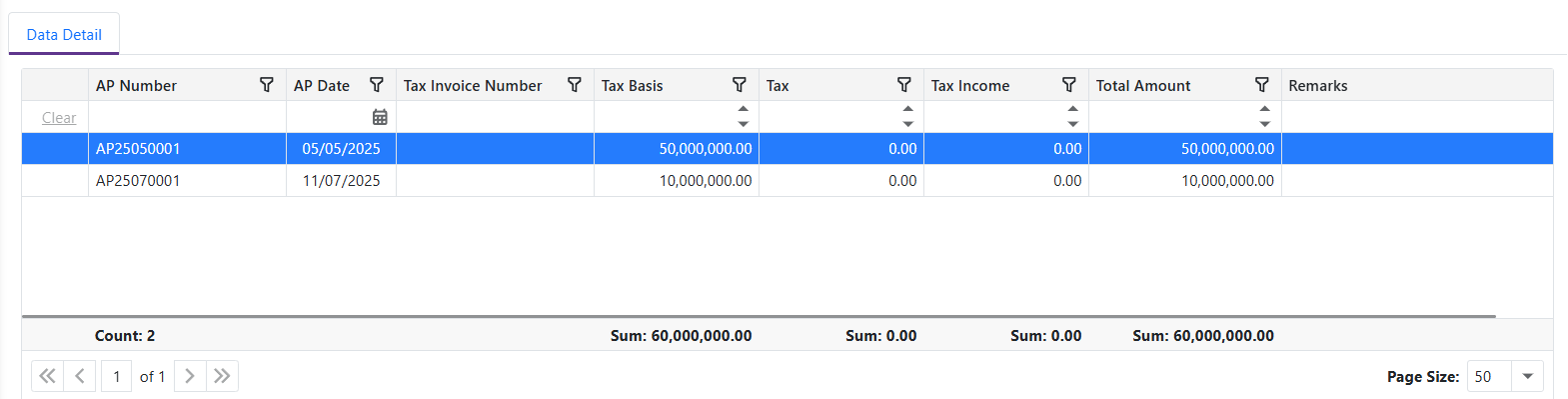
Task: Click the Count: 2 footer summary
Action: [x=125, y=336]
